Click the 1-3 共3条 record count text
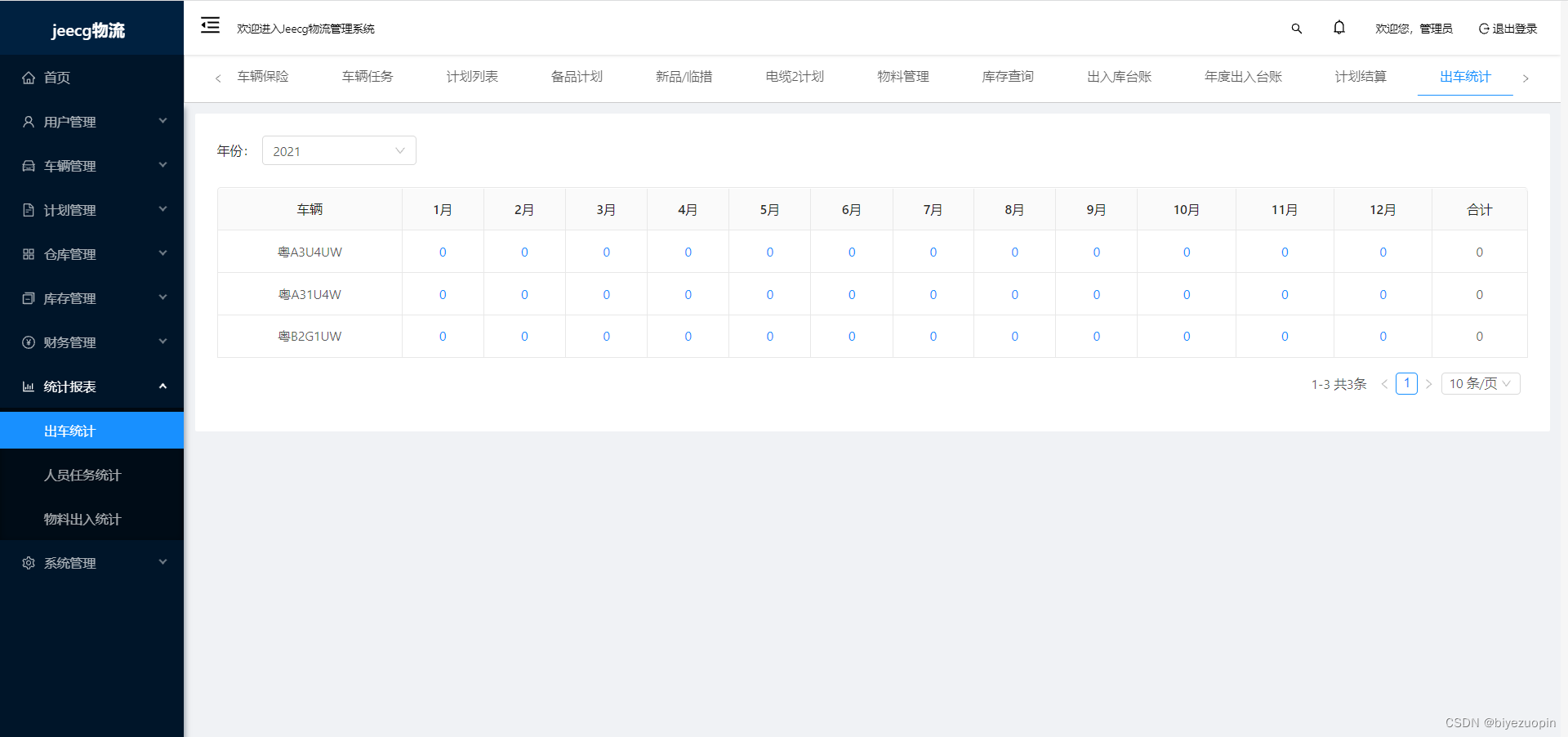This screenshot has height=737, width=1568. [x=1339, y=384]
